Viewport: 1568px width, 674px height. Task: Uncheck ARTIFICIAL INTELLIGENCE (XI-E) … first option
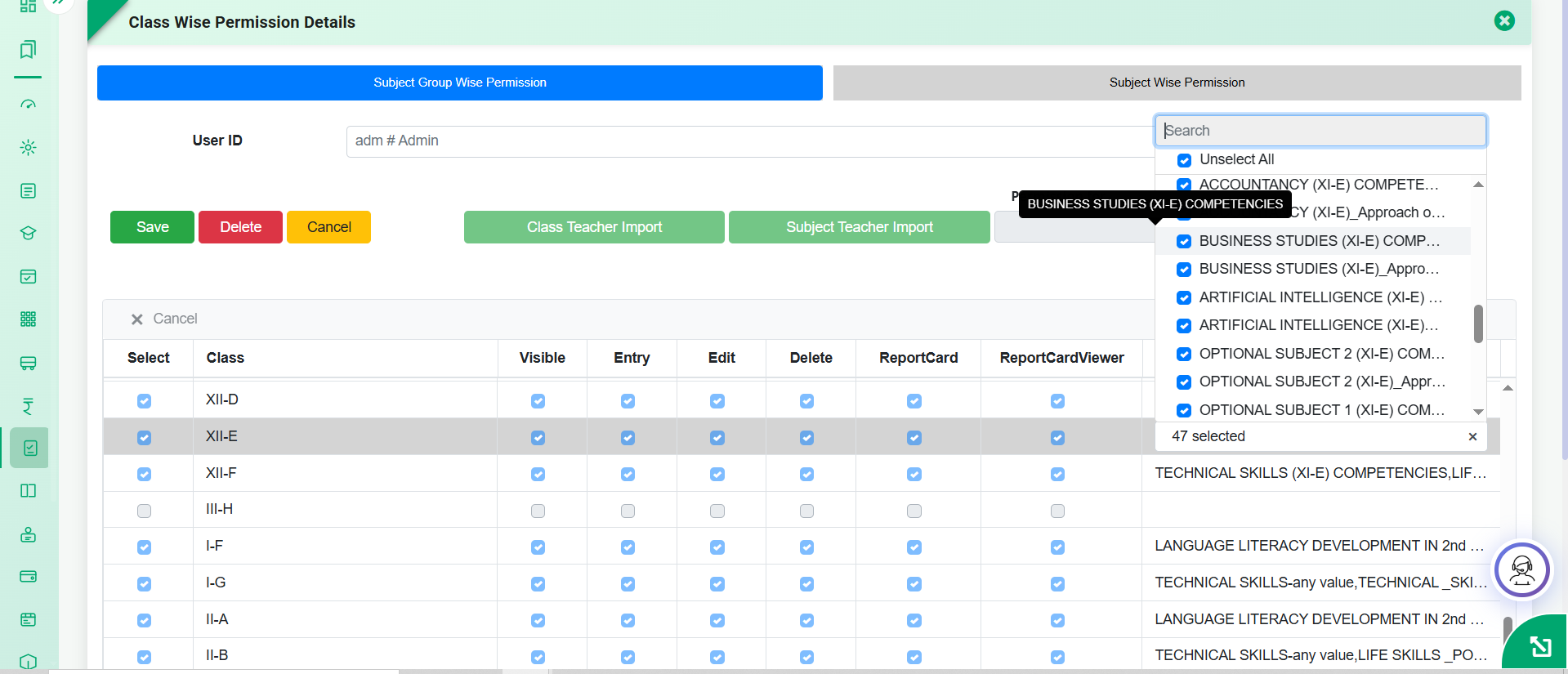[1183, 298]
